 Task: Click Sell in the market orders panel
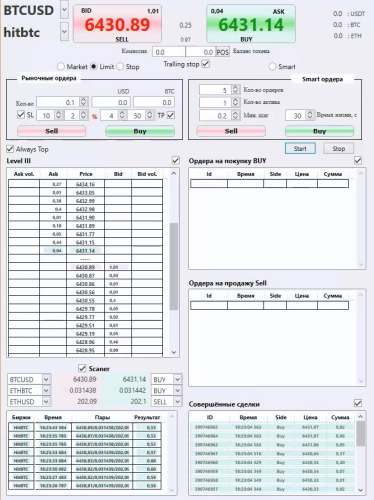tap(52, 131)
